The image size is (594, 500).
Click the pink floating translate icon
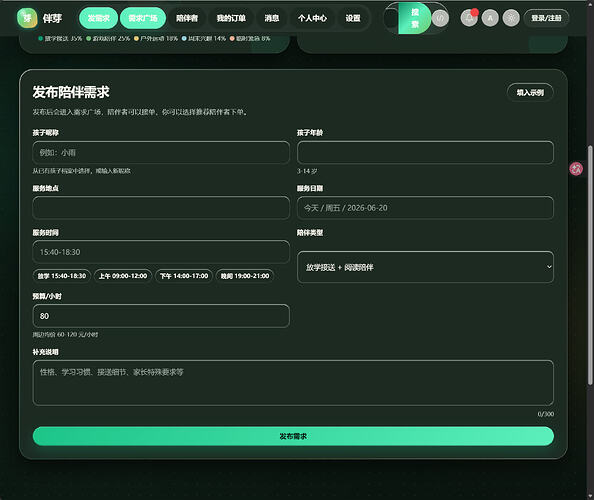pos(576,169)
